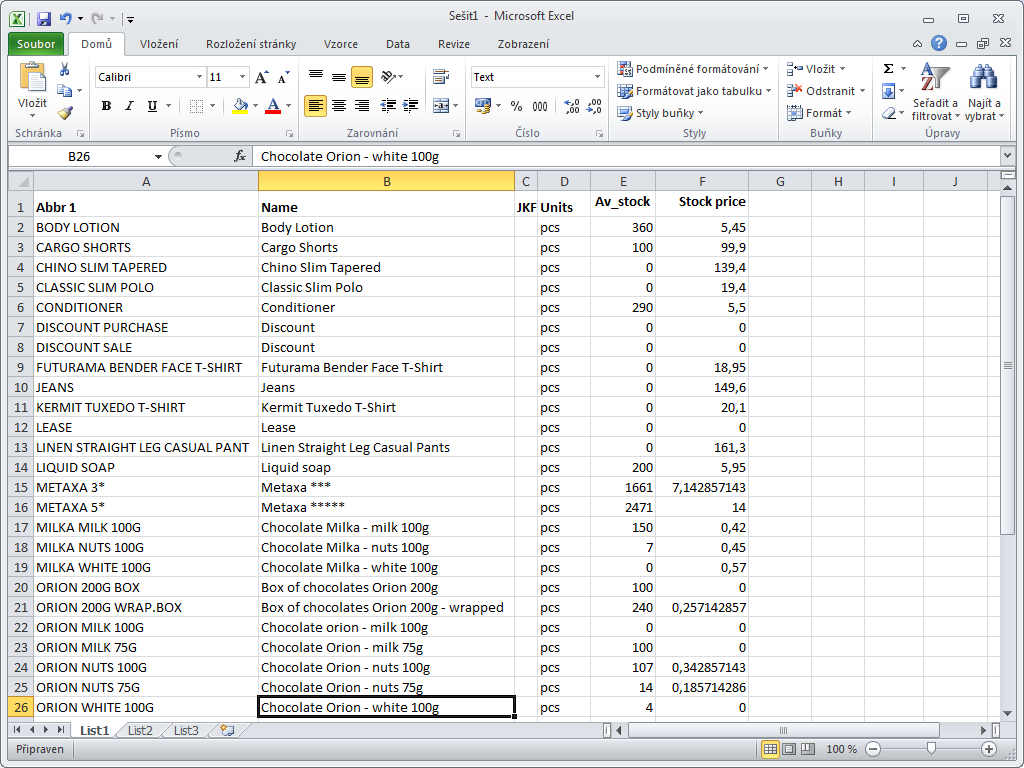
Task: Activate the Format Painter brush
Action: pos(64,112)
